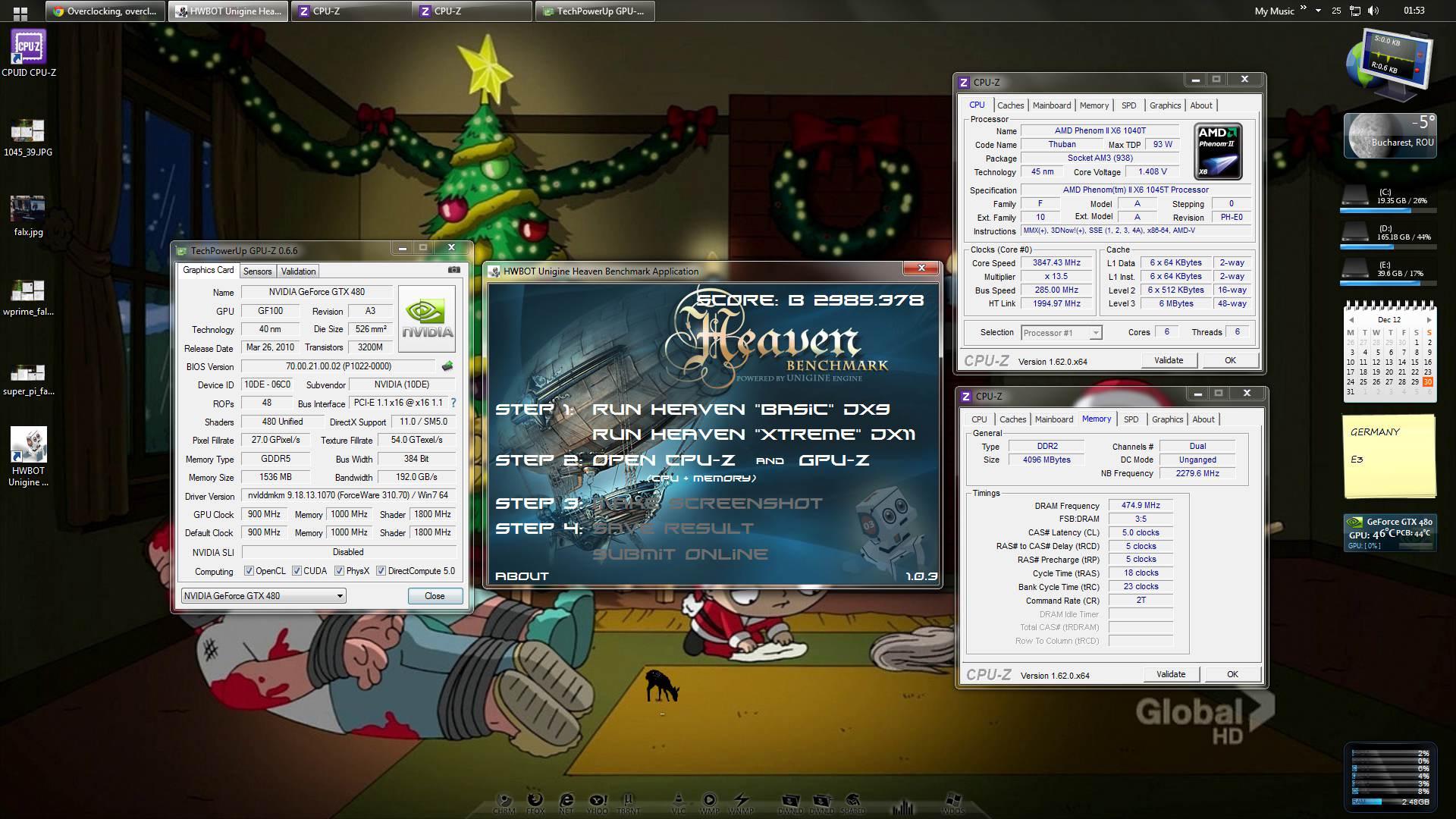
Task: Click Validate in bottom CPU-Z memory window
Action: (1171, 674)
